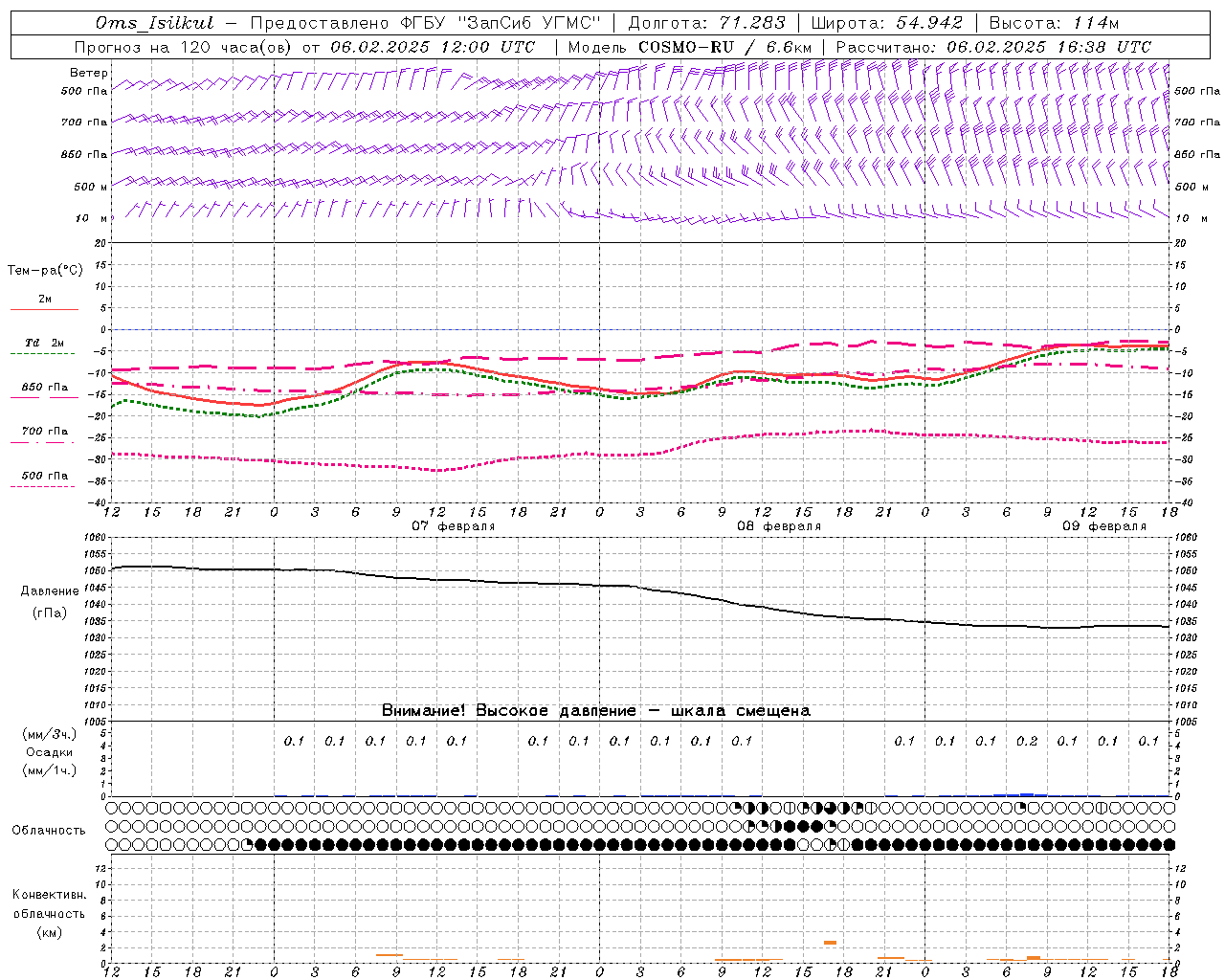Image resolution: width=1225 pixels, height=980 pixels.
Task: Click the Давление pressure panel label
Action: pos(50,590)
